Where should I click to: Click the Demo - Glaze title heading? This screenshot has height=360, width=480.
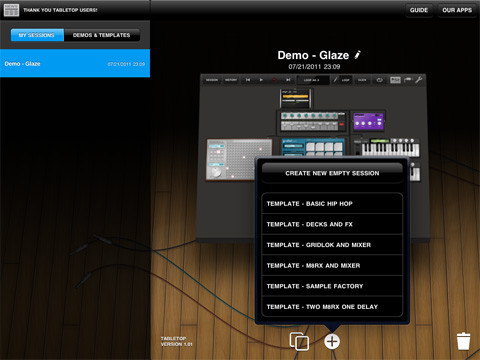pos(313,55)
